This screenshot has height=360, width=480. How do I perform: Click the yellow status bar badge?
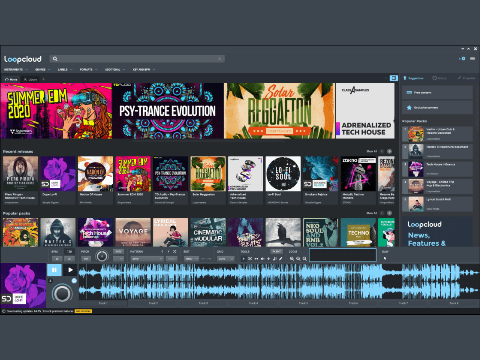[x=83, y=311]
